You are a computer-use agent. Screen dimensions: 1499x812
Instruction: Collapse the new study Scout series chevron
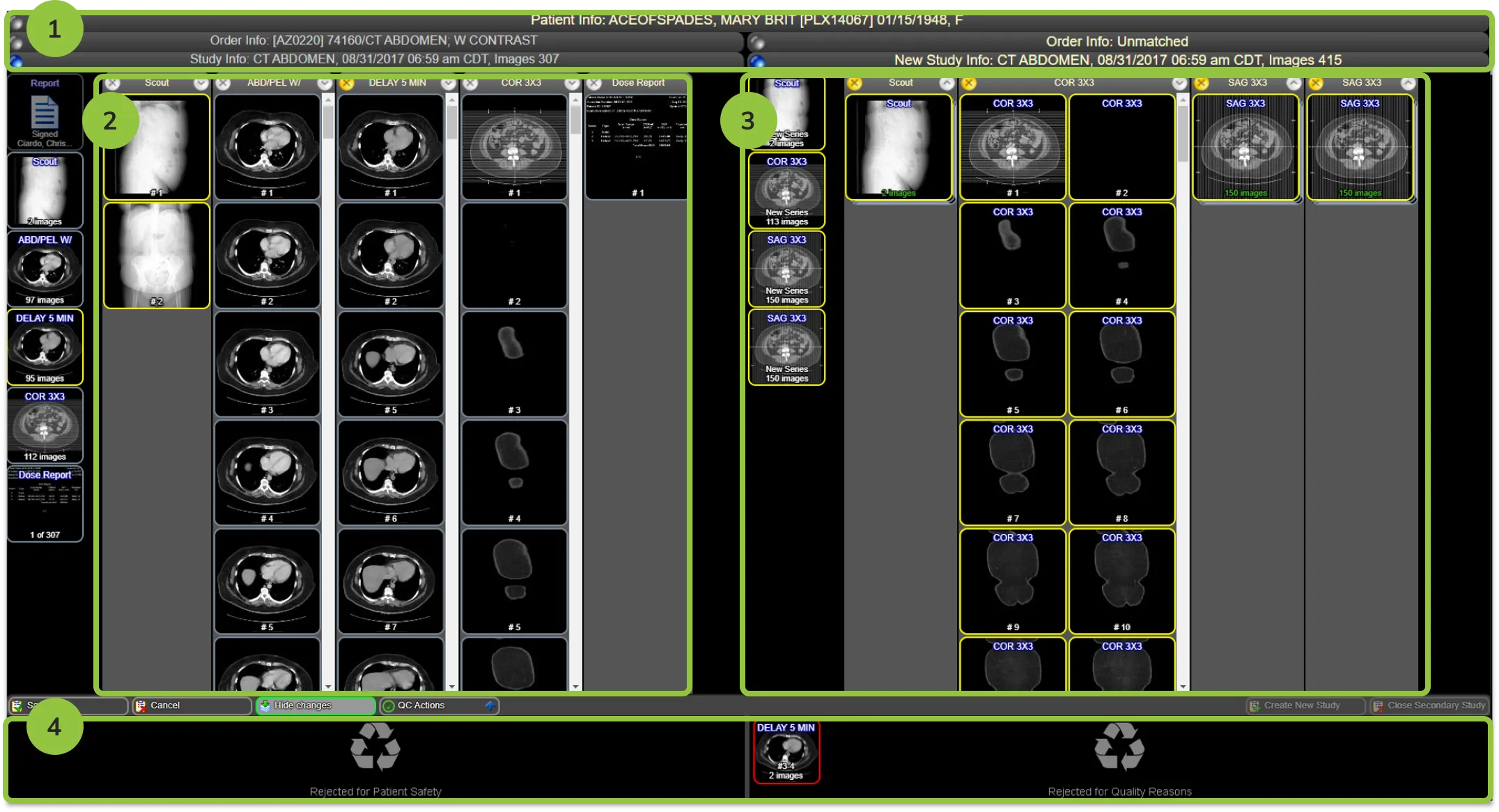(x=947, y=84)
